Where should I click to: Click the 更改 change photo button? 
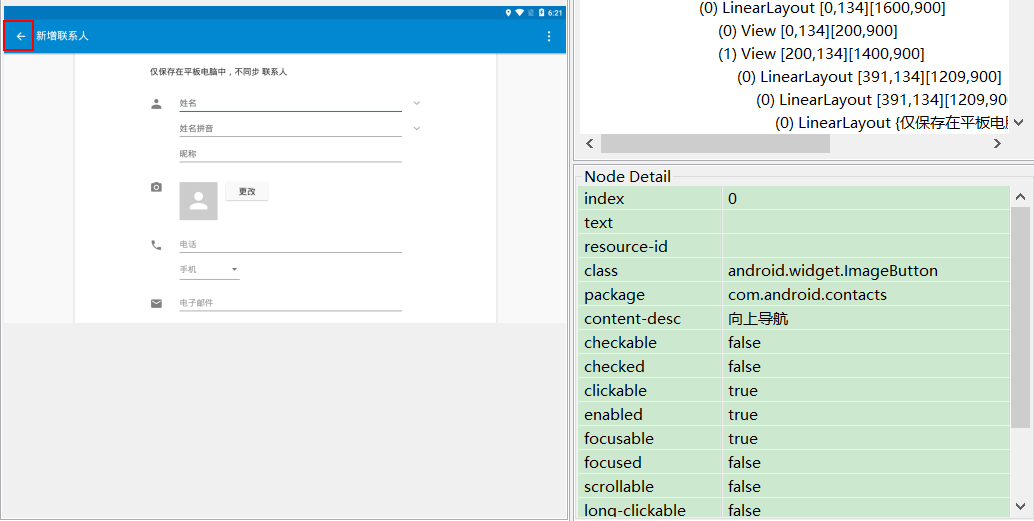[247, 191]
